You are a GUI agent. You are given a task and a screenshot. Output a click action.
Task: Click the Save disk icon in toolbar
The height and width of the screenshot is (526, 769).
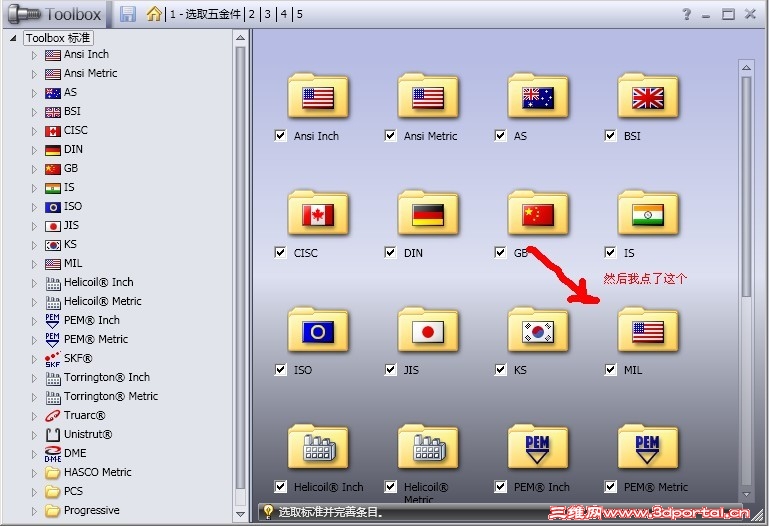(128, 14)
